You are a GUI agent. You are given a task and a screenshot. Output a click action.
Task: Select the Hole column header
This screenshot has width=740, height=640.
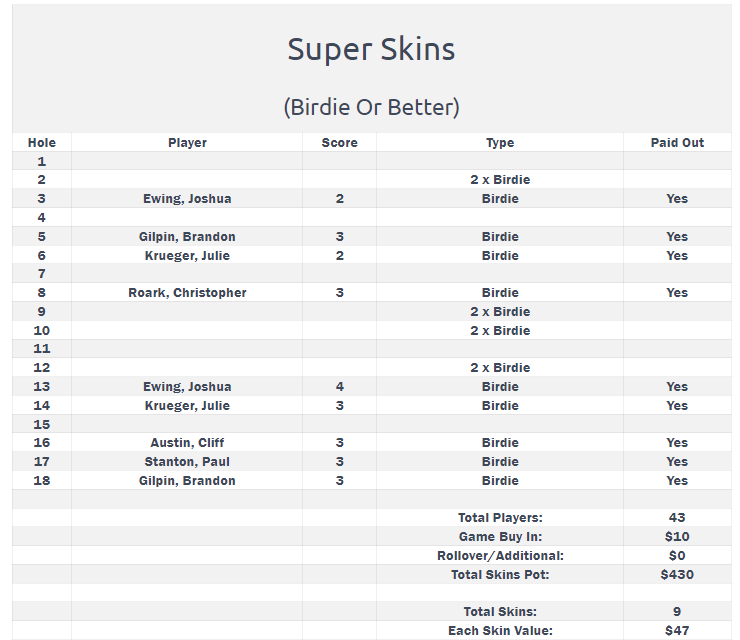coord(42,143)
